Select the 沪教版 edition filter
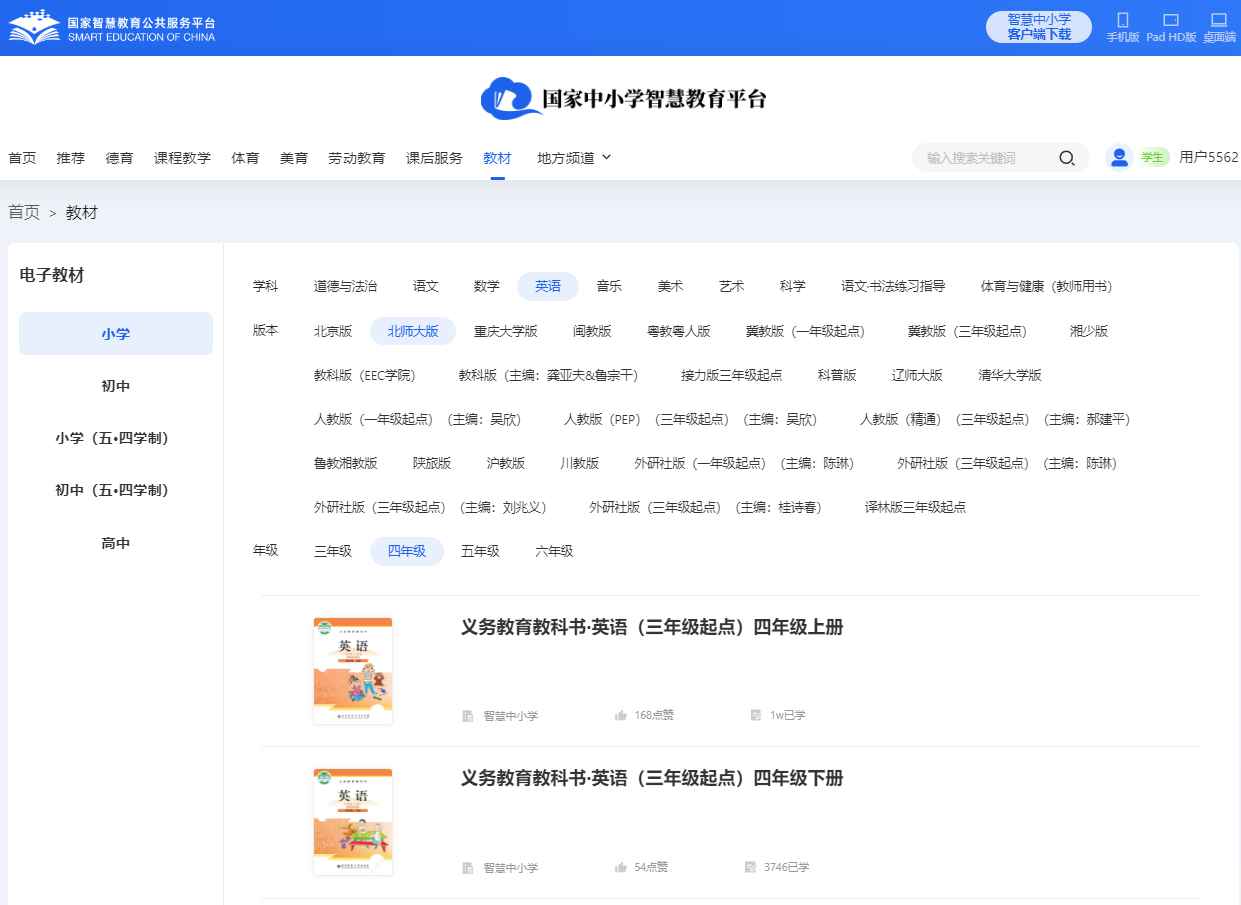 506,463
